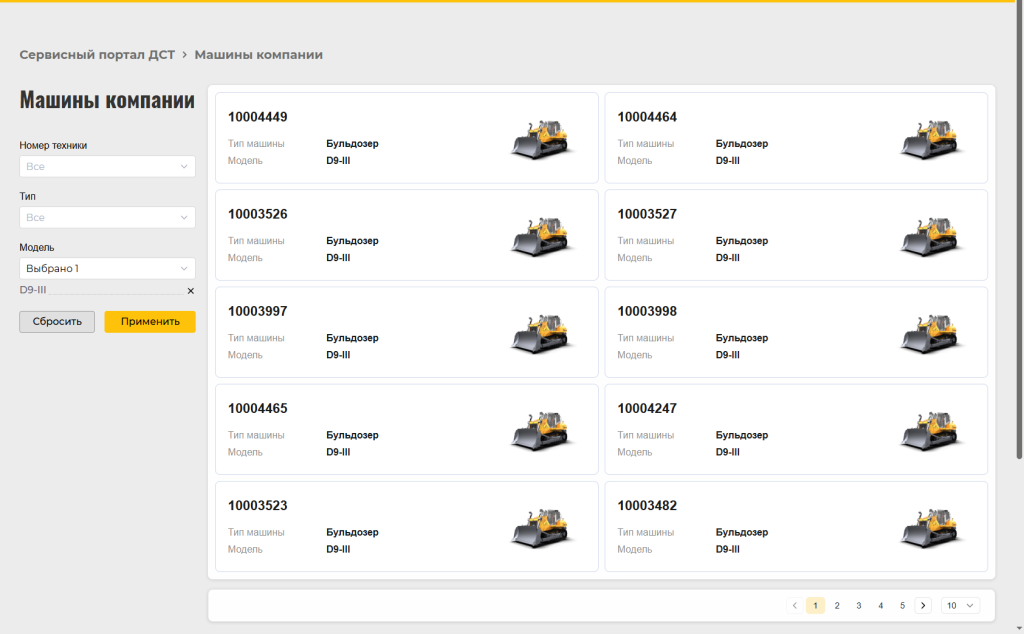The image size is (1024, 634).
Task: Click bulldozer image on card 10003527
Action: click(x=931, y=236)
